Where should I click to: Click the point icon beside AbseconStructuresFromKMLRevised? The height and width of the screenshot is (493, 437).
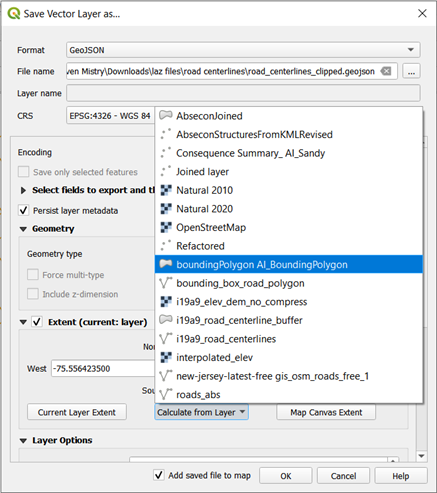pyautogui.click(x=166, y=134)
